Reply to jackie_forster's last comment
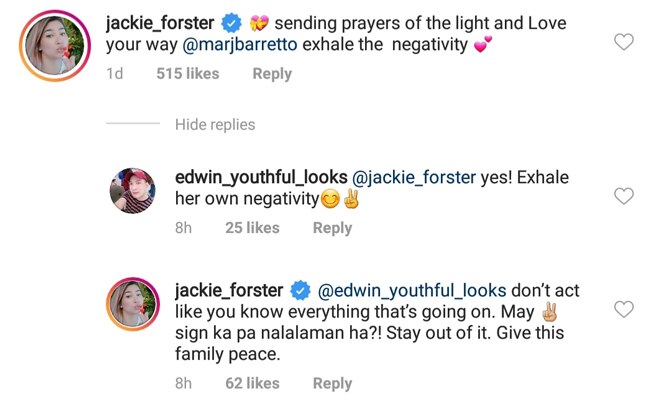Image resolution: width=660 pixels, height=400 pixels. point(332,384)
